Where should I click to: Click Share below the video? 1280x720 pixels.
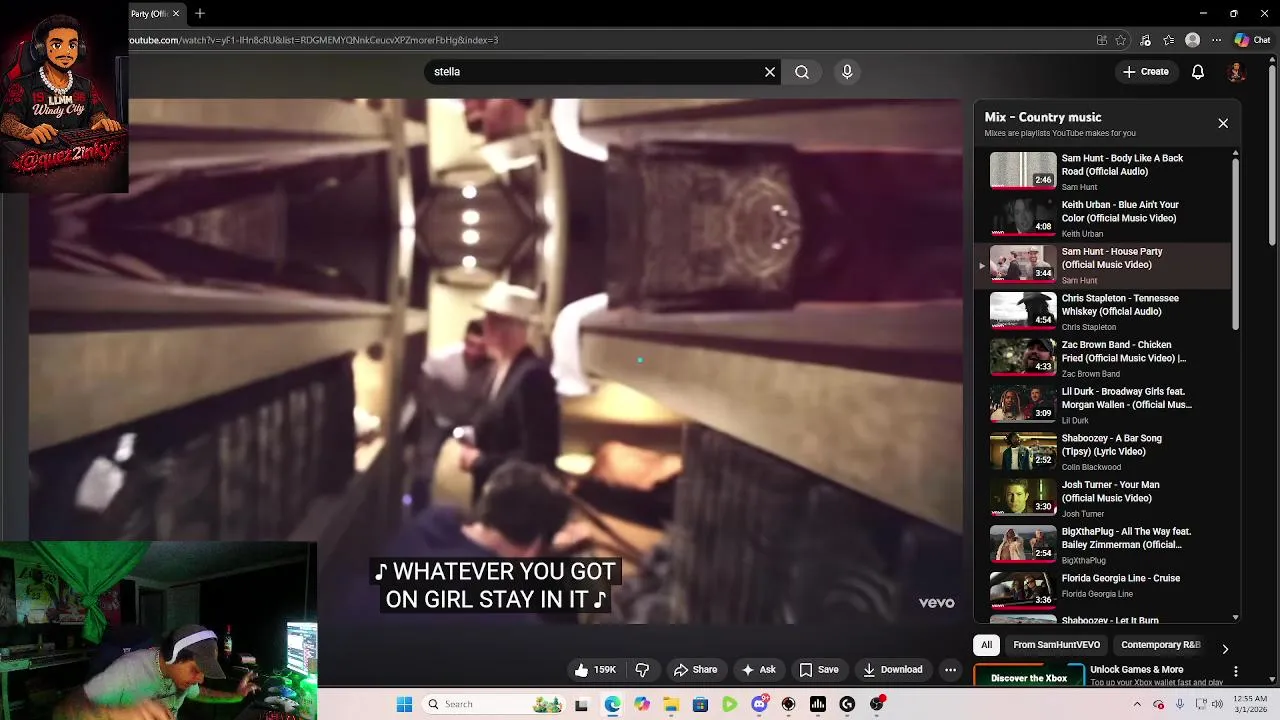pos(695,670)
